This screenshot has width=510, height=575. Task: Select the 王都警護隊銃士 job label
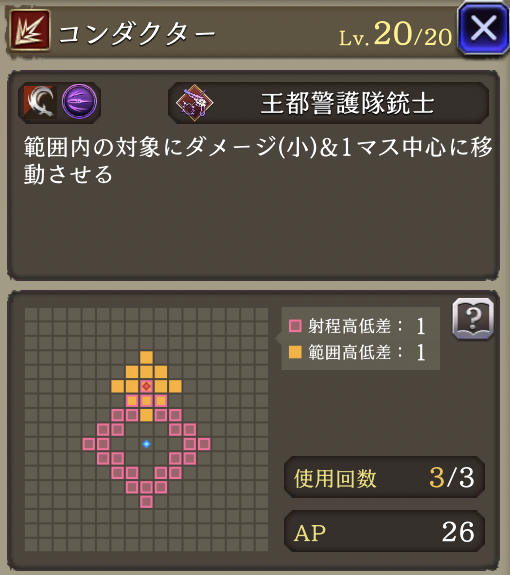click(x=347, y=103)
